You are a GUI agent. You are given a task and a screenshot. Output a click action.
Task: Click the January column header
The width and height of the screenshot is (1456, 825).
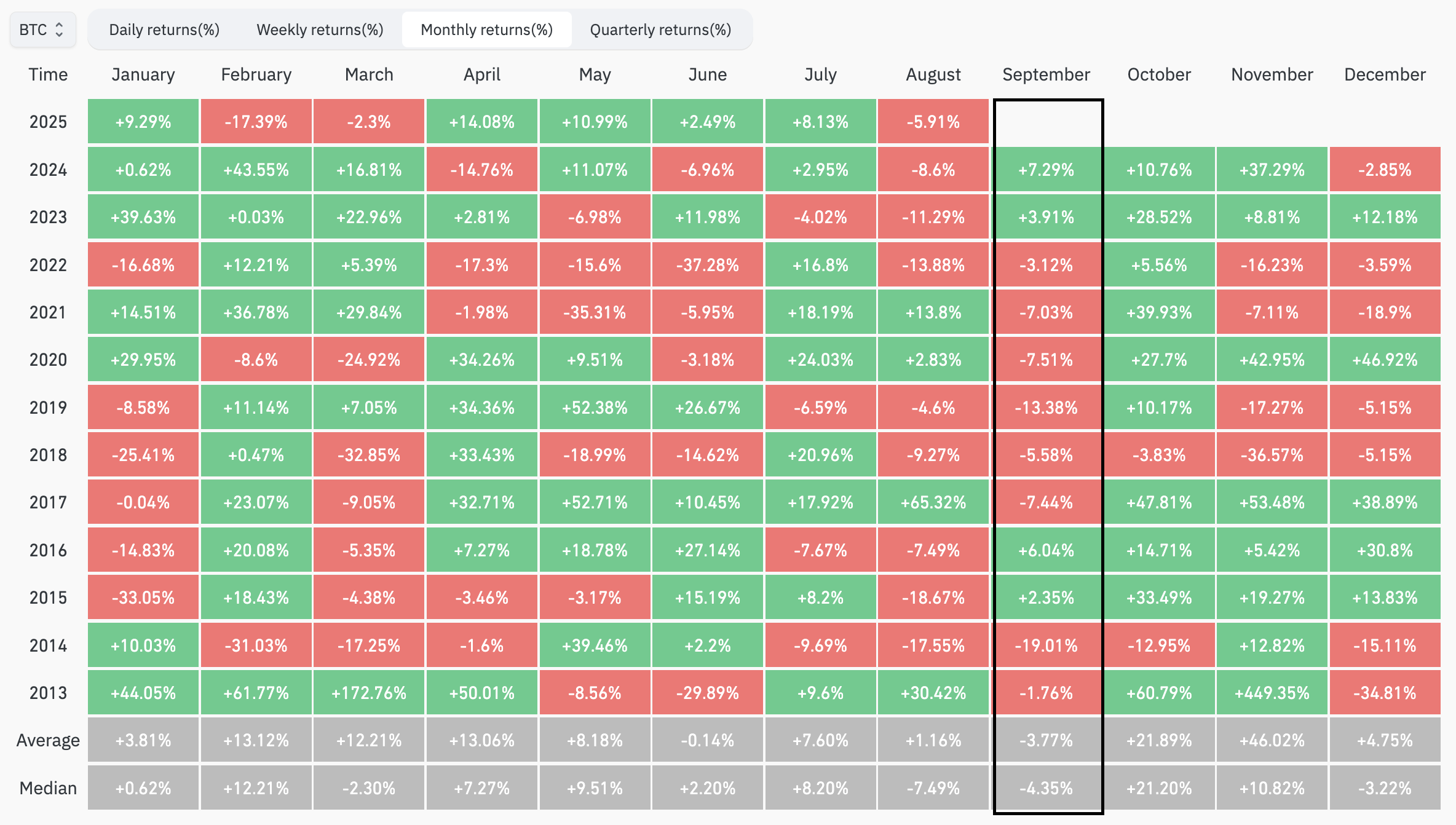[x=143, y=74]
